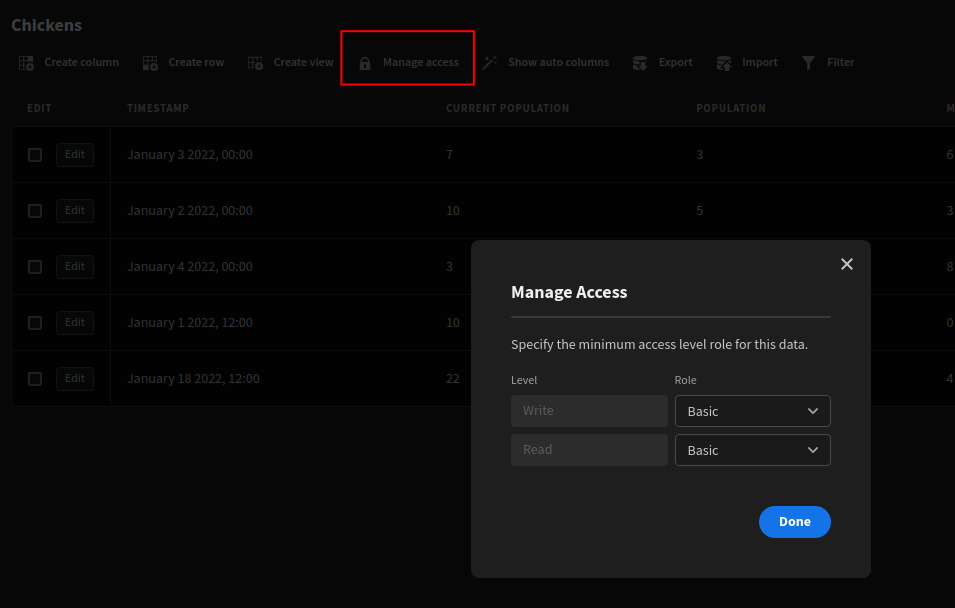Image resolution: width=955 pixels, height=608 pixels.
Task: Click the Filter label
Action: click(x=840, y=62)
